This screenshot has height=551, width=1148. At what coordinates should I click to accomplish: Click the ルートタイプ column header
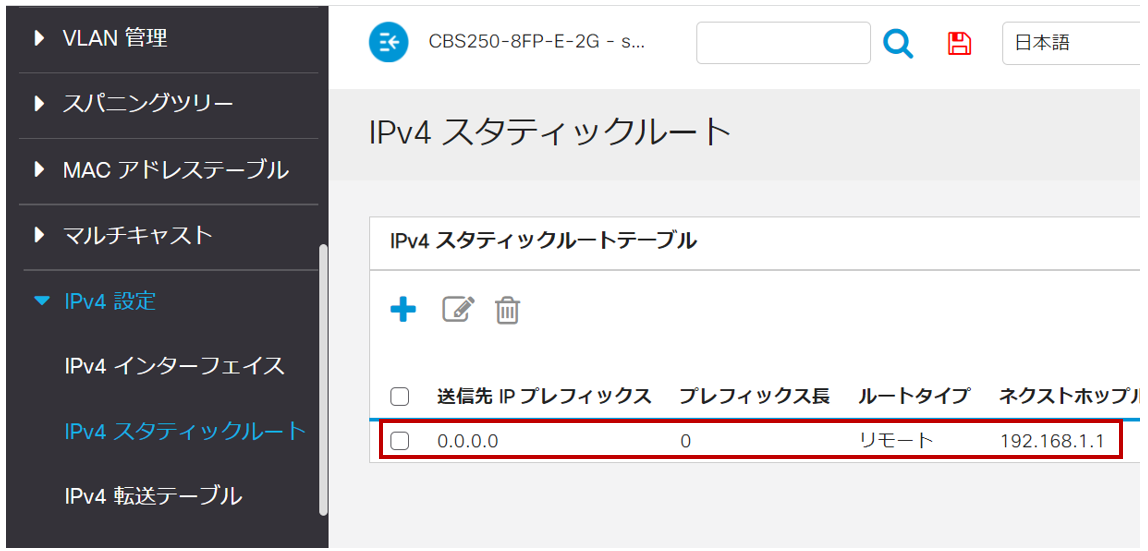[914, 397]
